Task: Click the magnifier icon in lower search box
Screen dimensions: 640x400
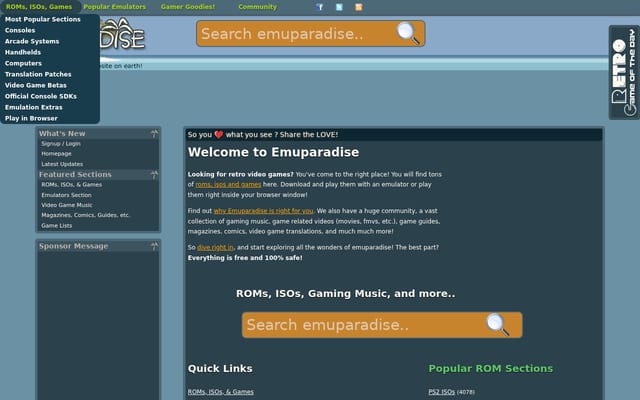Action: (x=497, y=324)
